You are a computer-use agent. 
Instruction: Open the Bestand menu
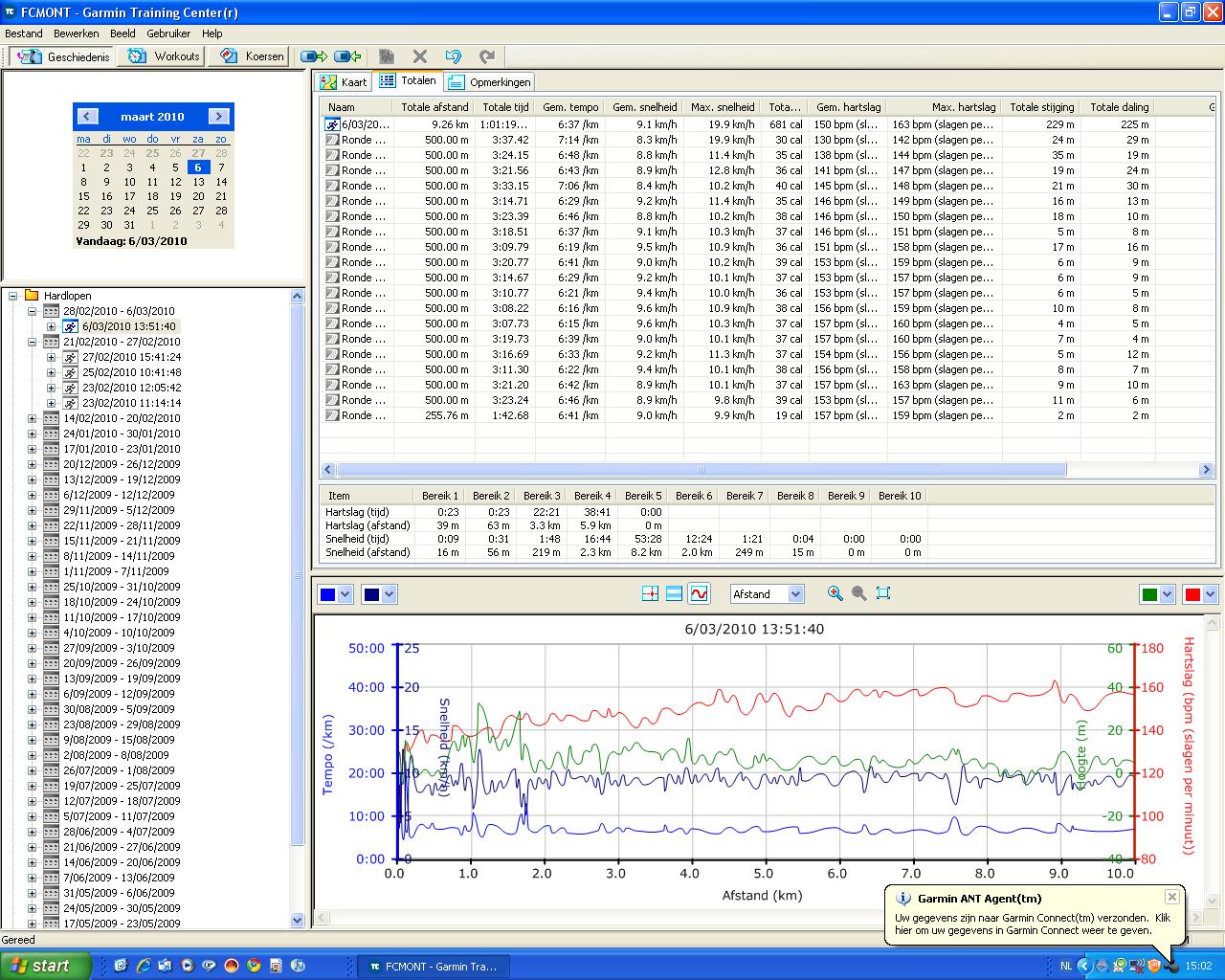[x=24, y=33]
